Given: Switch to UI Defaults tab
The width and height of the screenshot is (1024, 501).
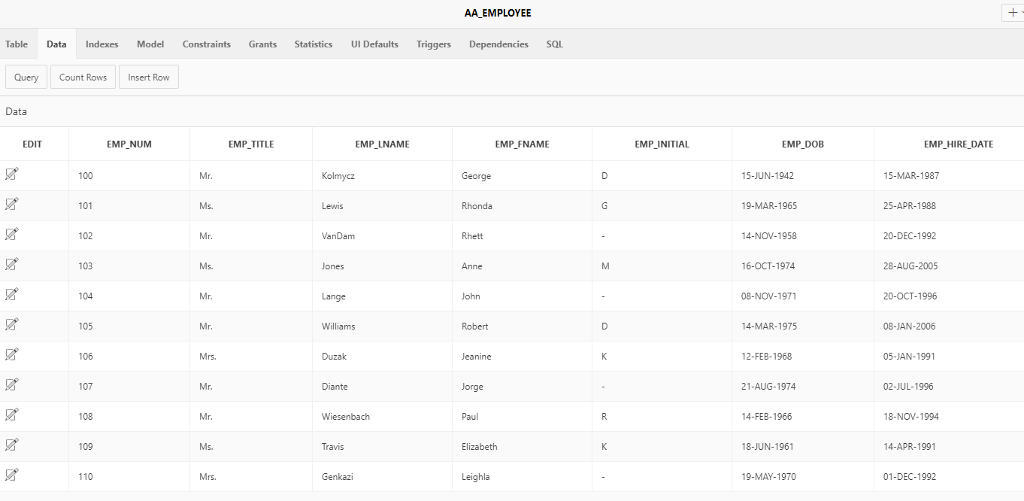Looking at the screenshot, I should coord(374,44).
